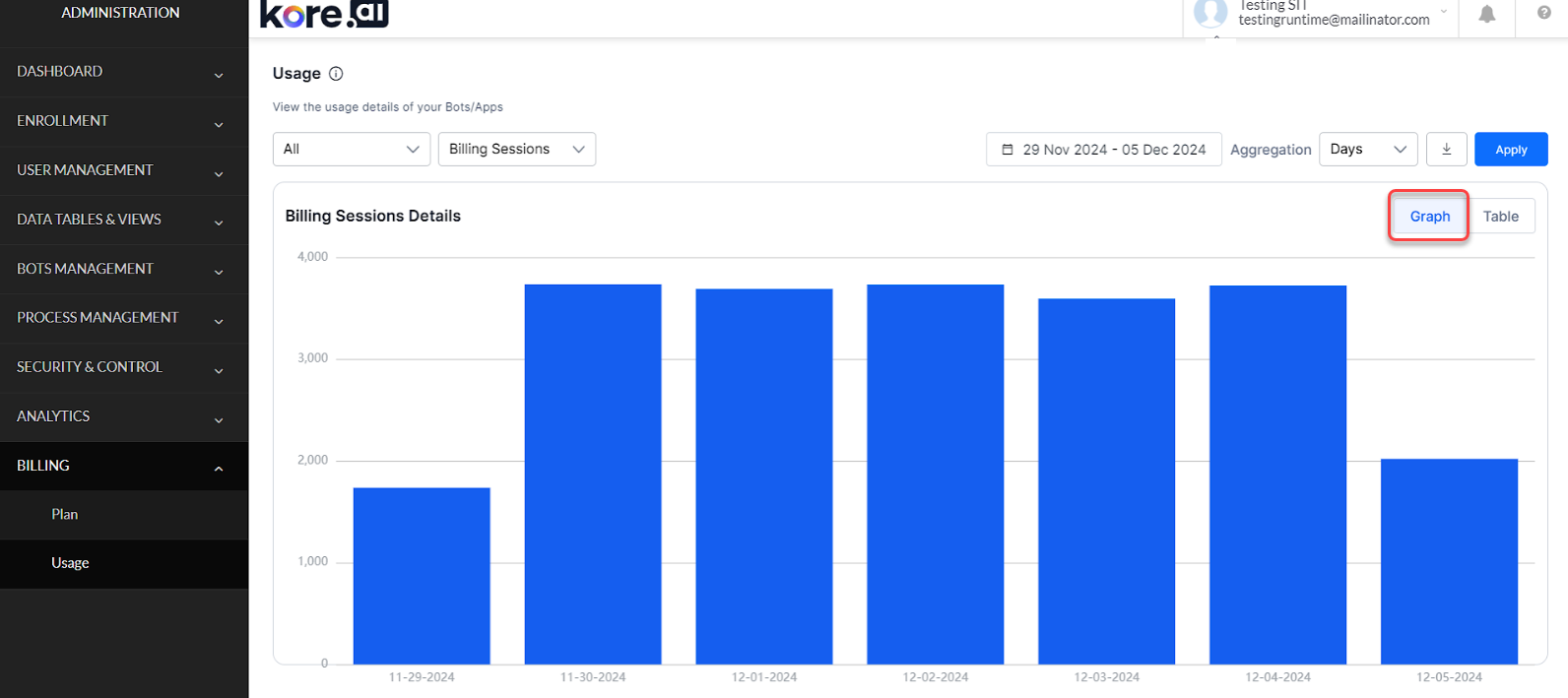Click the notification bell icon
The height and width of the screenshot is (698, 1568).
1486,14
